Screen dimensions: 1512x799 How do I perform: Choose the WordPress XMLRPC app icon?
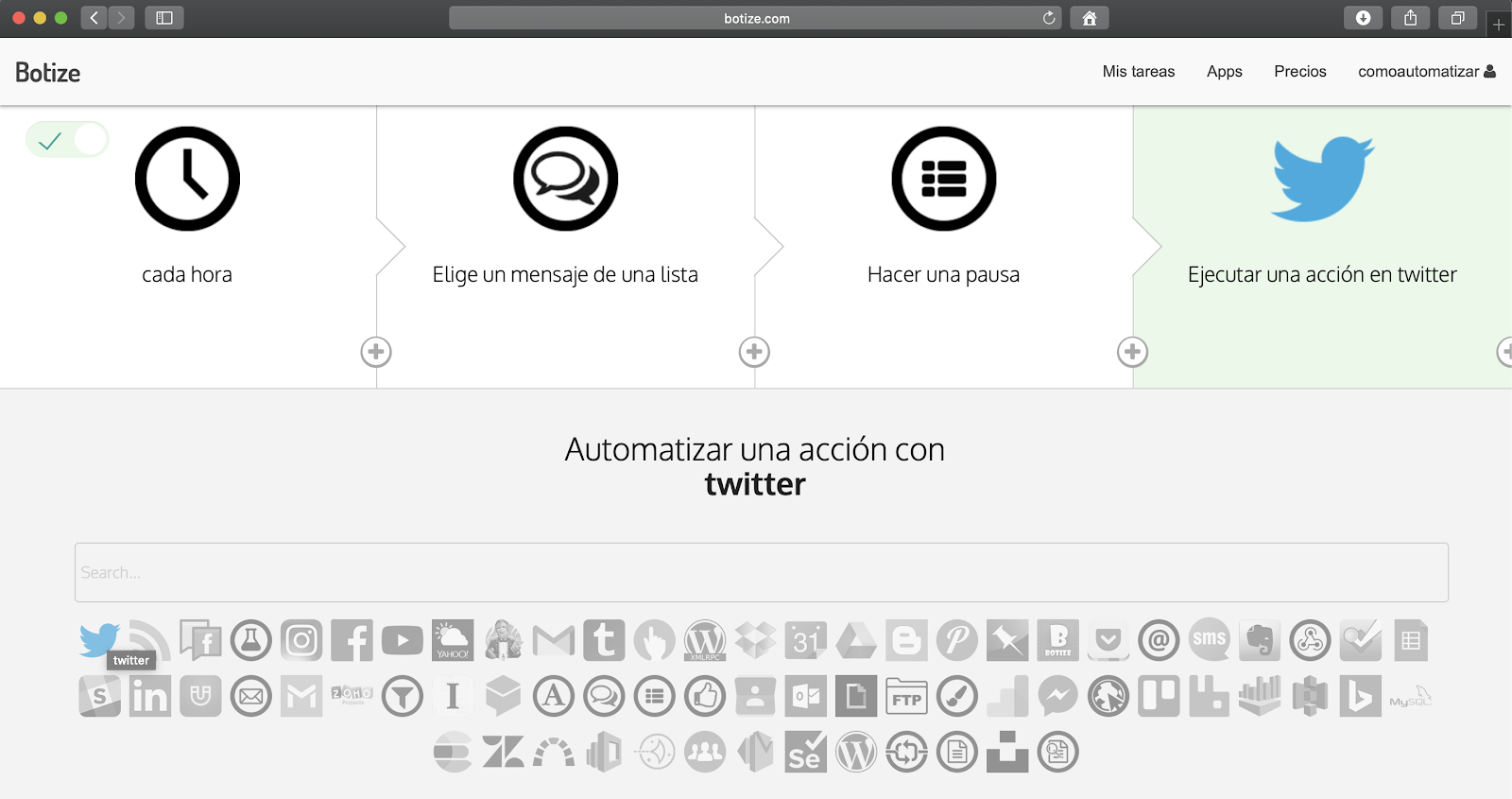tap(705, 640)
